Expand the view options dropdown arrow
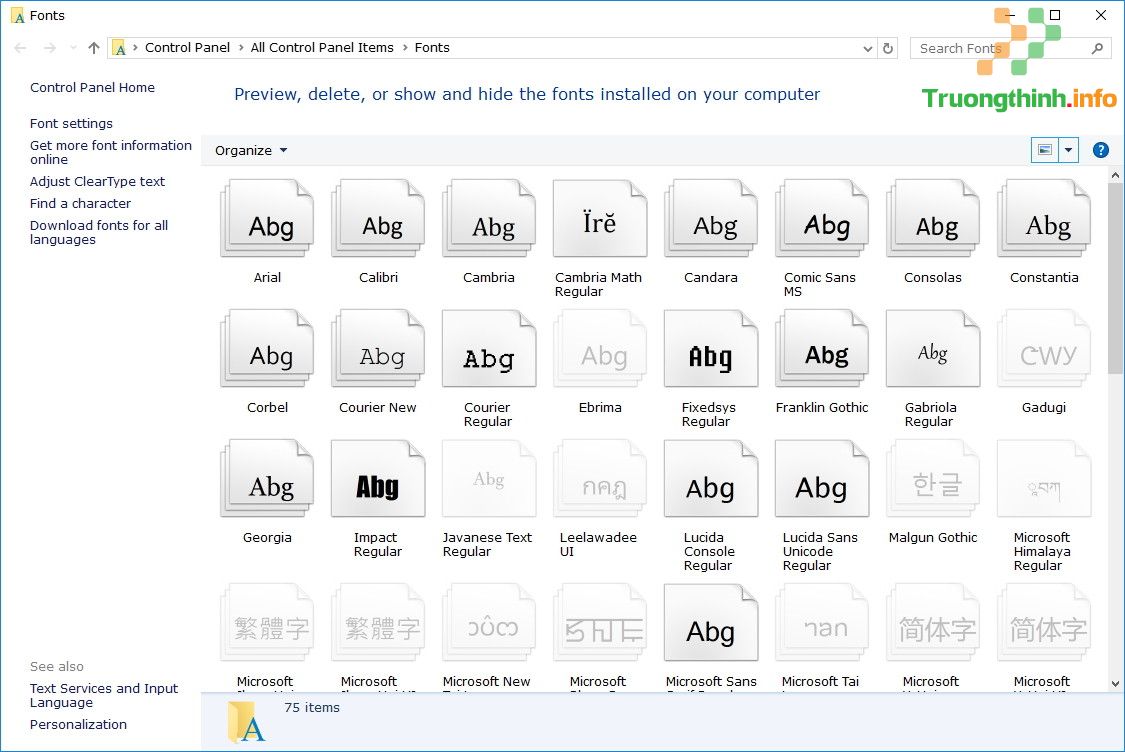This screenshot has height=752, width=1125. (1068, 150)
